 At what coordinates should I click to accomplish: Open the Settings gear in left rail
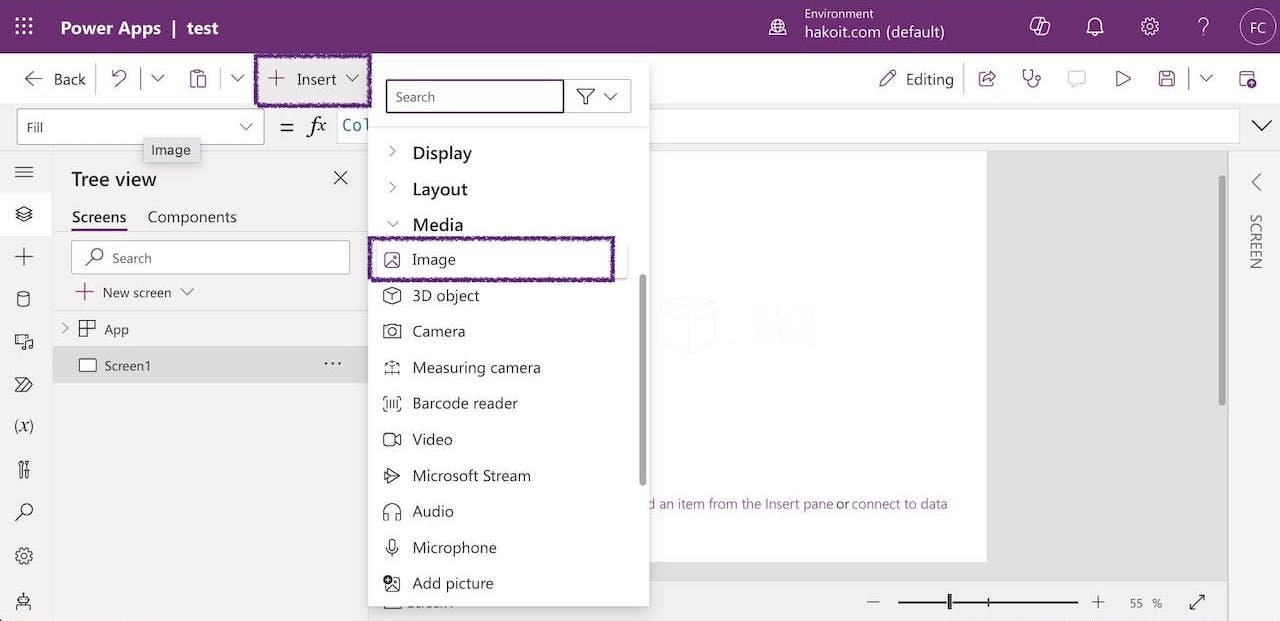click(24, 555)
